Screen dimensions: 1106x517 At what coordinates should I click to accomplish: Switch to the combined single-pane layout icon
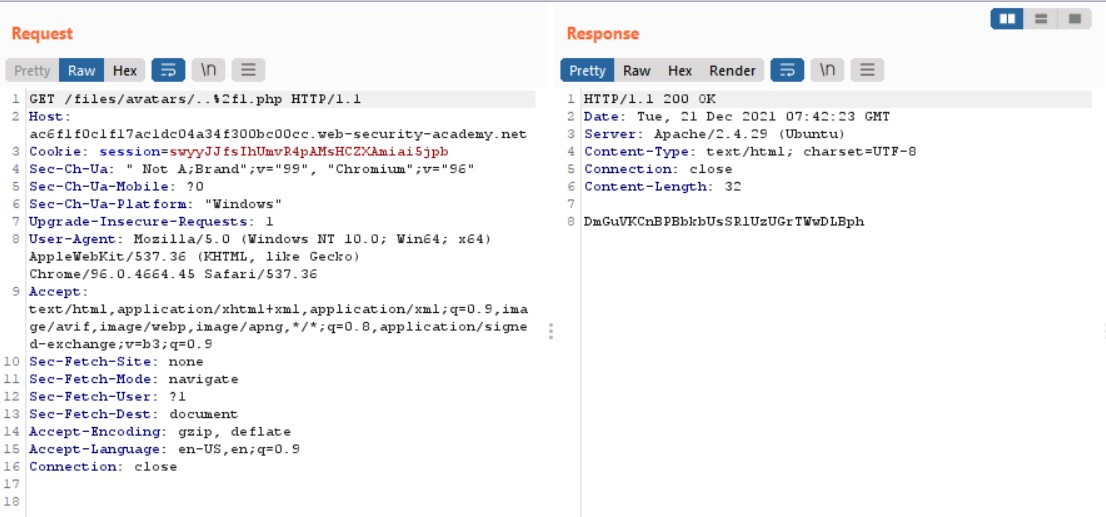1075,19
